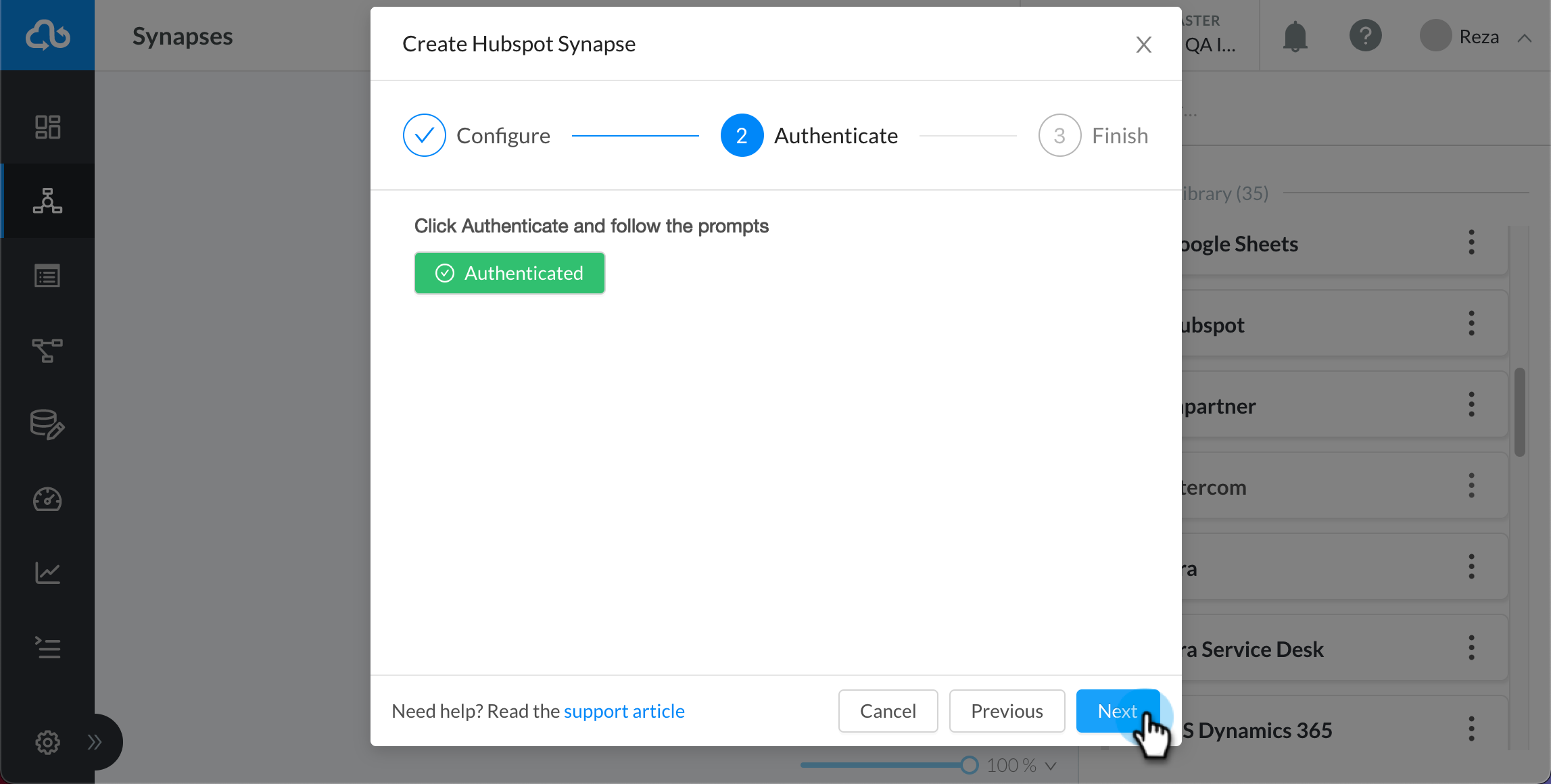Open the Service Desk card options menu

1472,648
